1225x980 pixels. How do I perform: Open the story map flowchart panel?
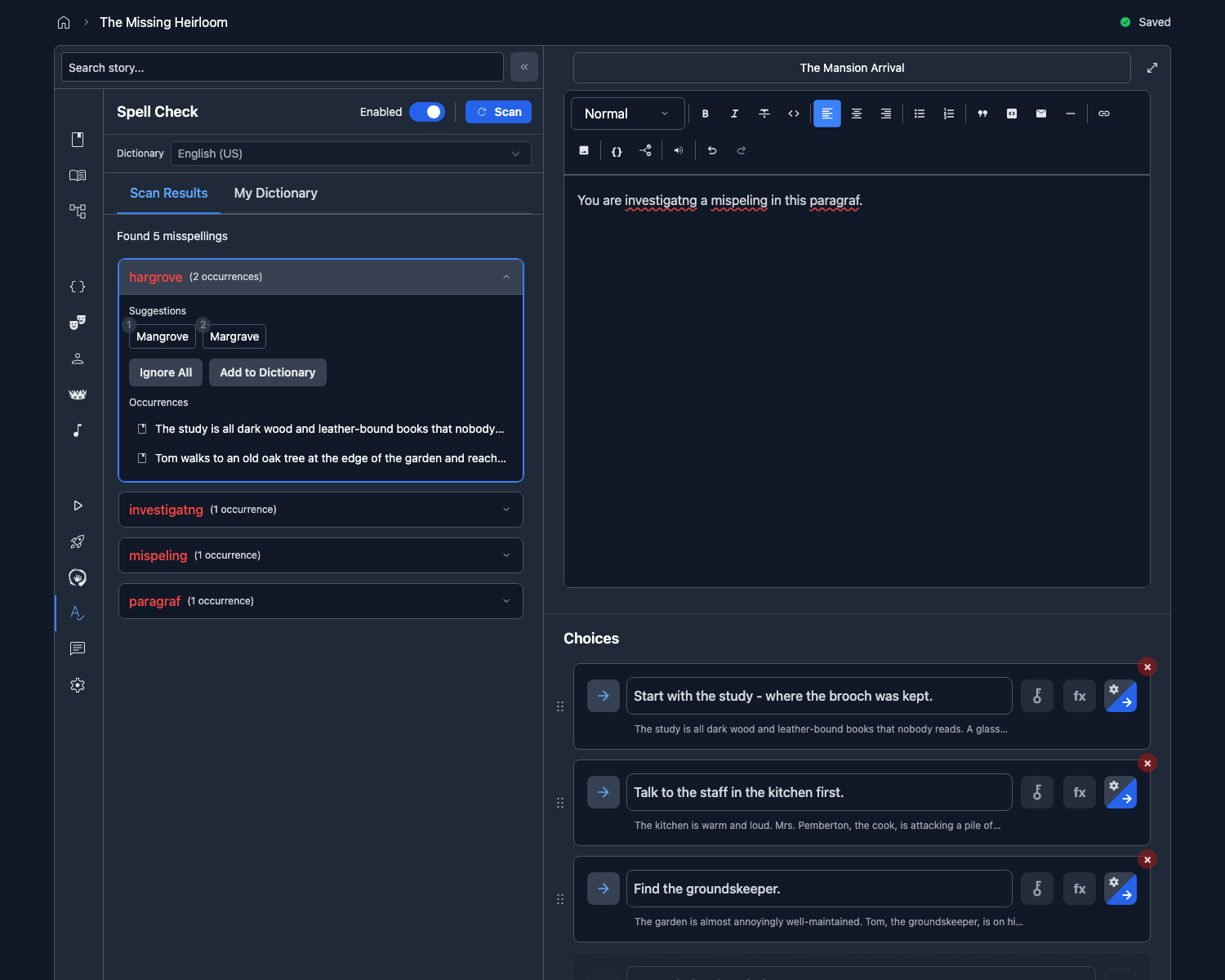point(78,211)
